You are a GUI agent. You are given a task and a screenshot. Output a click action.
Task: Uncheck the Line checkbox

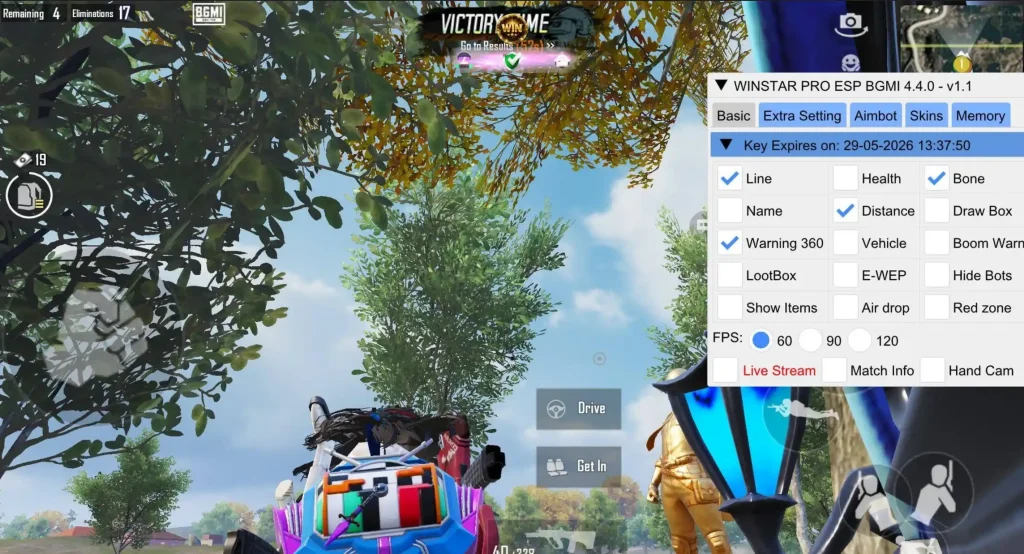[729, 178]
